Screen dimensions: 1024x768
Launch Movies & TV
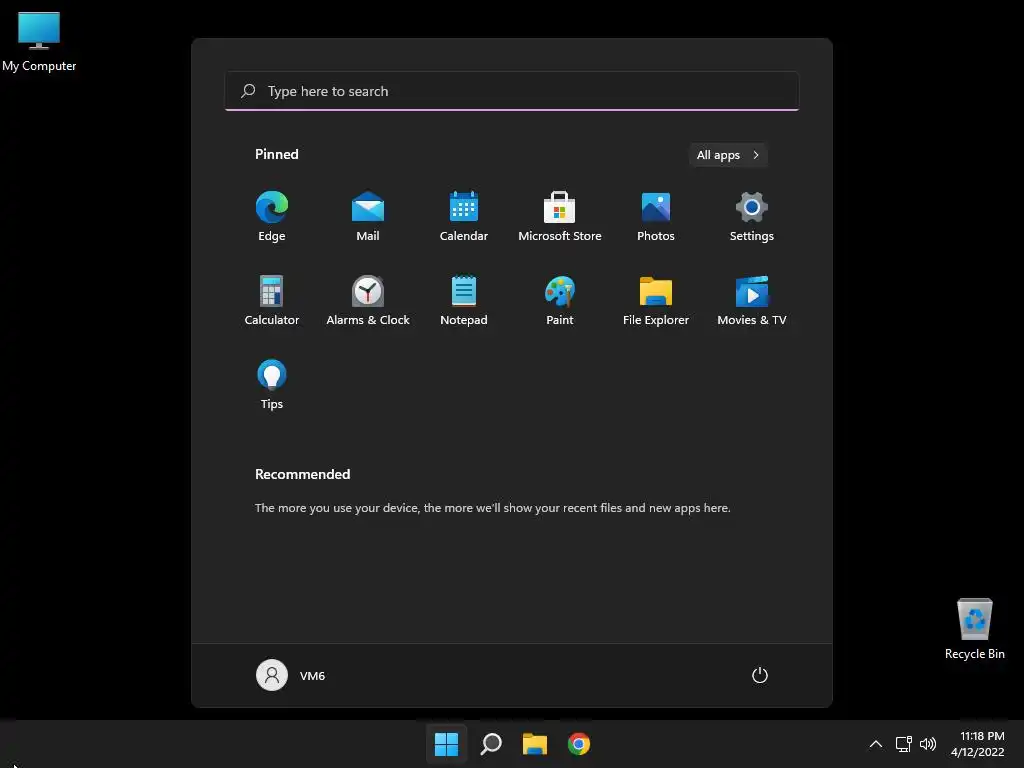pos(752,300)
